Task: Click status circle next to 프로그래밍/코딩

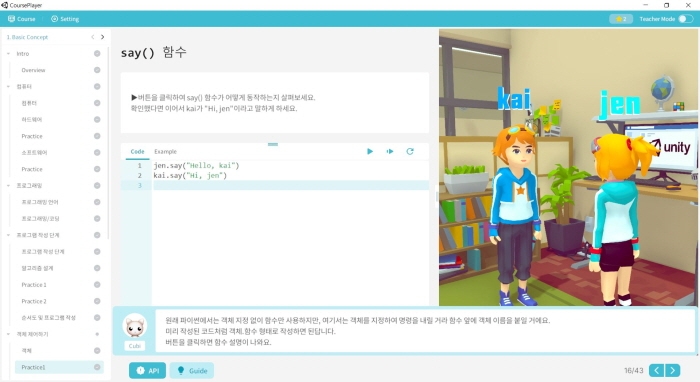Action: (x=97, y=219)
